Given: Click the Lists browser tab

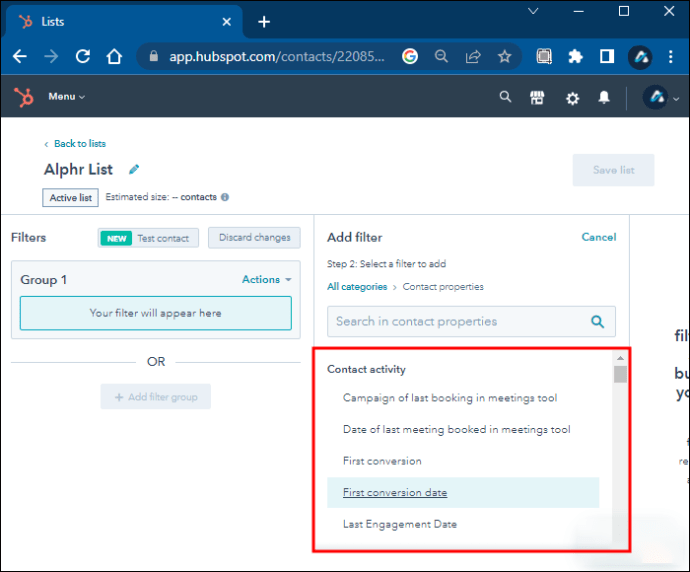Looking at the screenshot, I should click(124, 22).
